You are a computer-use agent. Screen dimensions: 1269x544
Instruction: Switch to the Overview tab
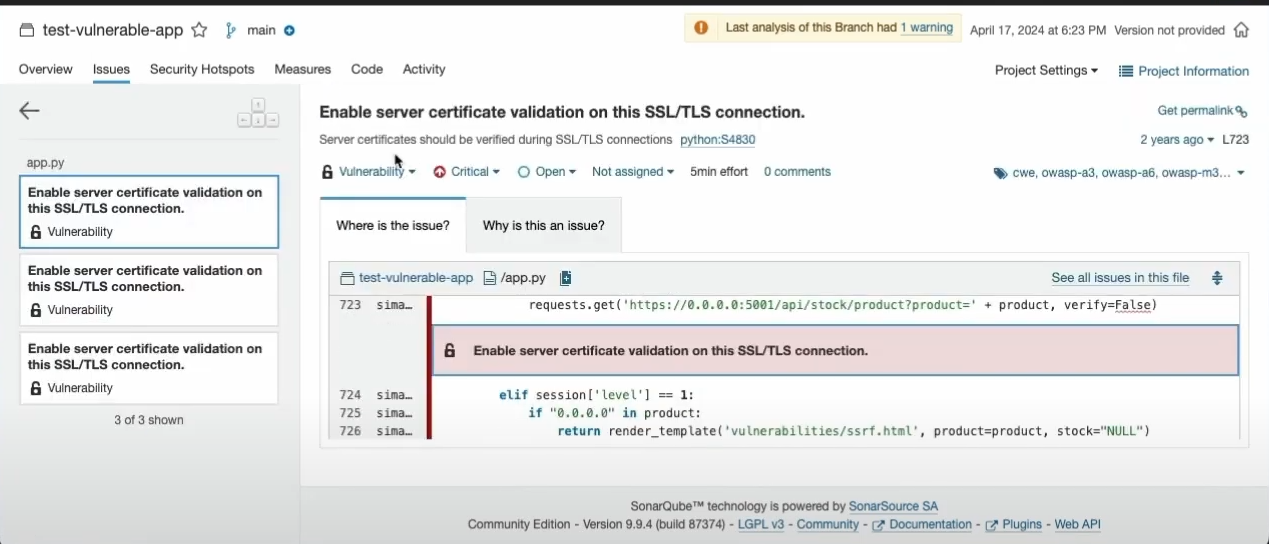pyautogui.click(x=46, y=69)
